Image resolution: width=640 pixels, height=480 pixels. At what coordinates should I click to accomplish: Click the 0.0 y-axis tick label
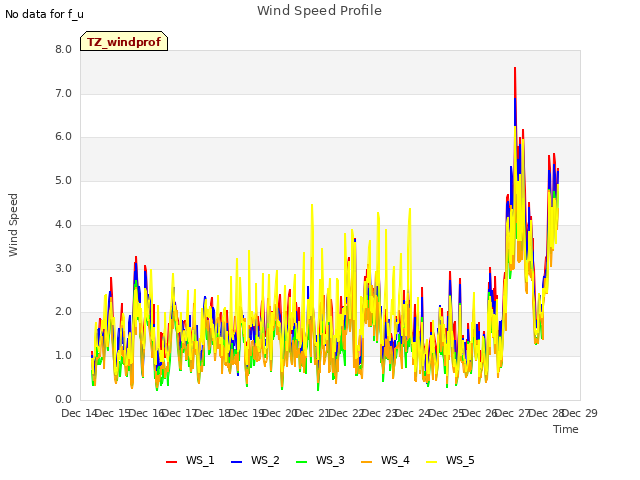click(63, 400)
